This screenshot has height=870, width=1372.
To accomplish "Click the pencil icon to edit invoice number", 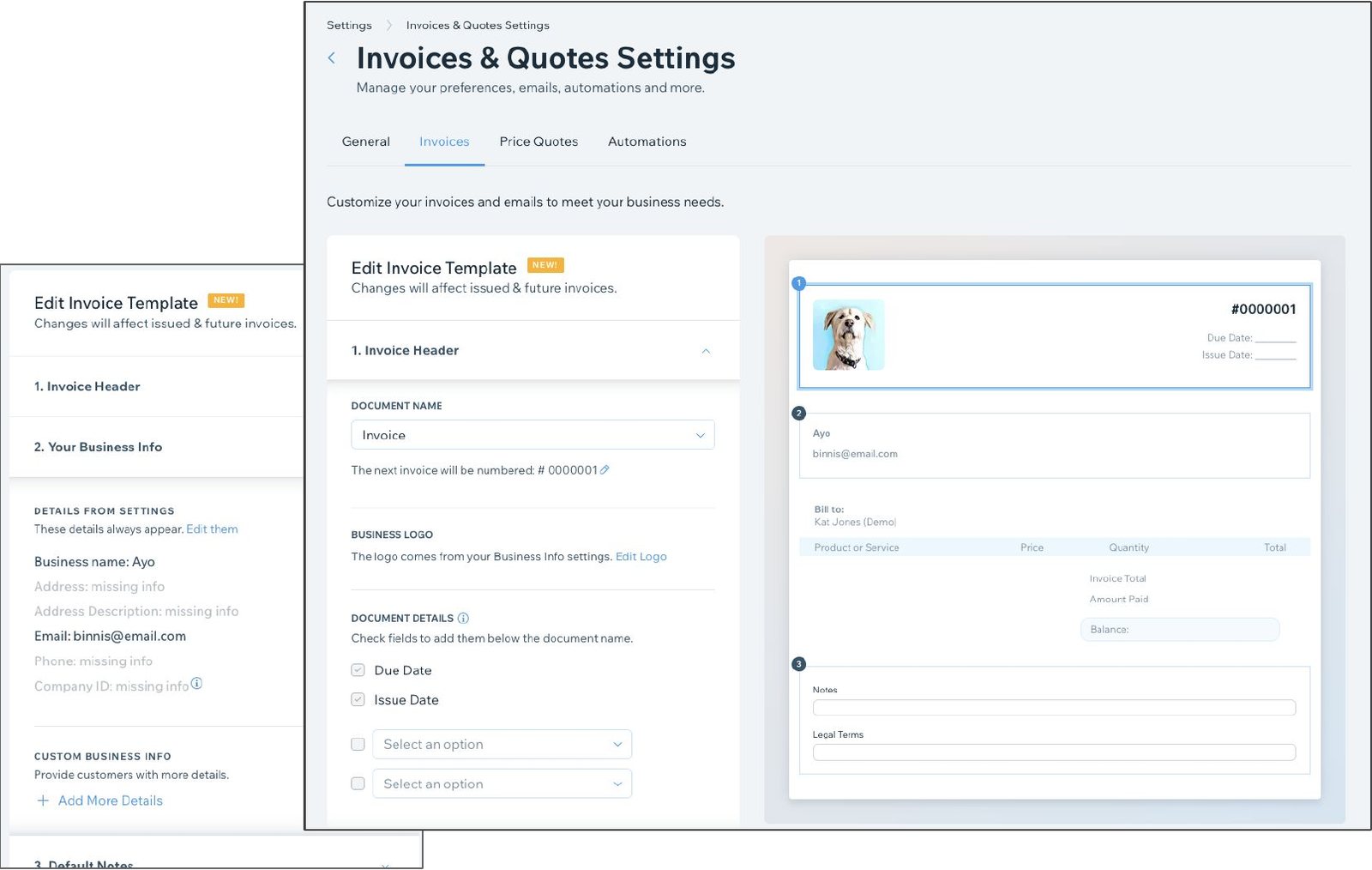I will [605, 470].
